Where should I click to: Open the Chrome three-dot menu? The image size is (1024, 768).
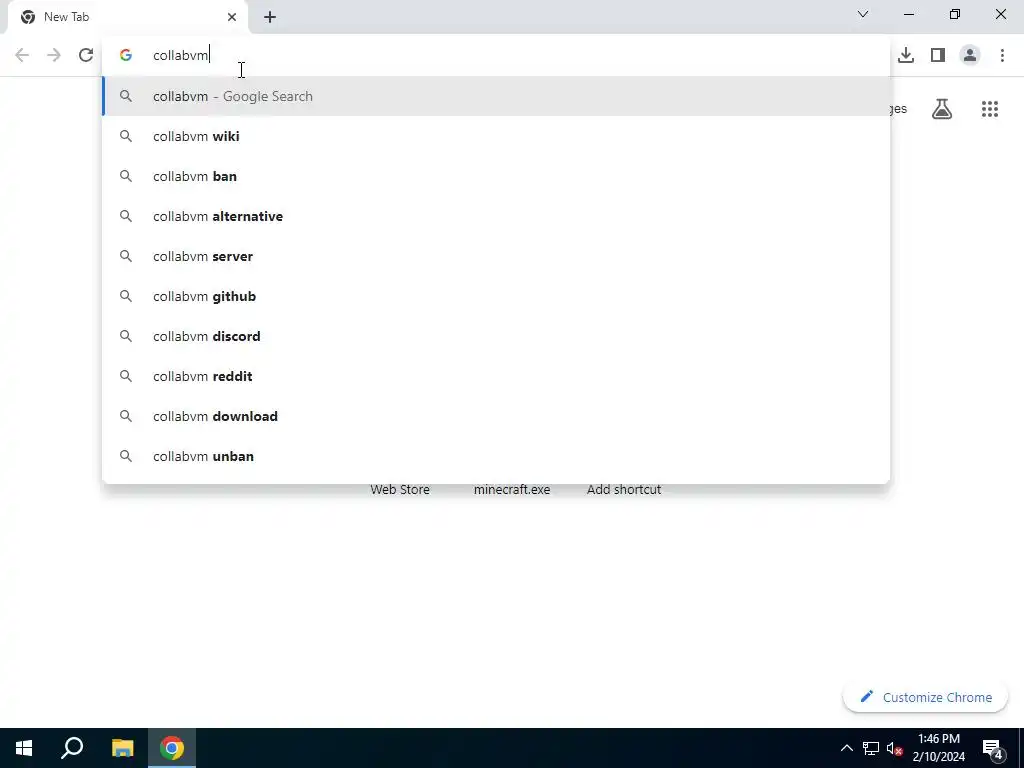pyautogui.click(x=1002, y=55)
